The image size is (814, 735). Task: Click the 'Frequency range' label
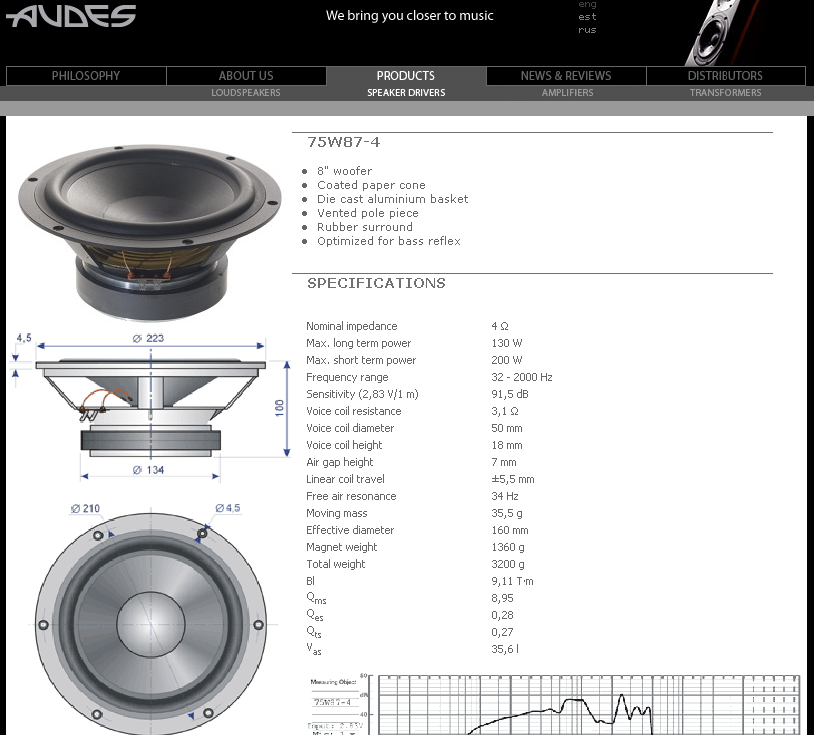[x=347, y=377]
